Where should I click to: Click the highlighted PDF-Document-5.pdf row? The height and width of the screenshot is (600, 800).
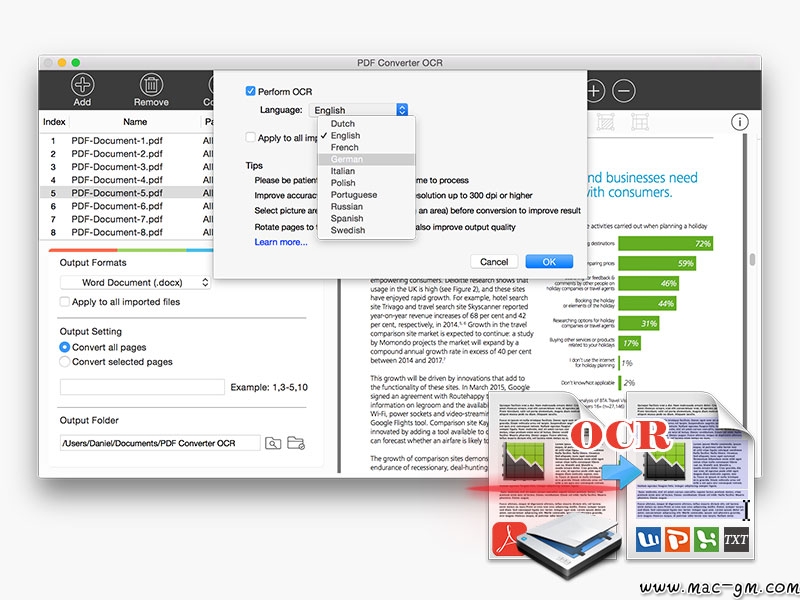[x=127, y=193]
